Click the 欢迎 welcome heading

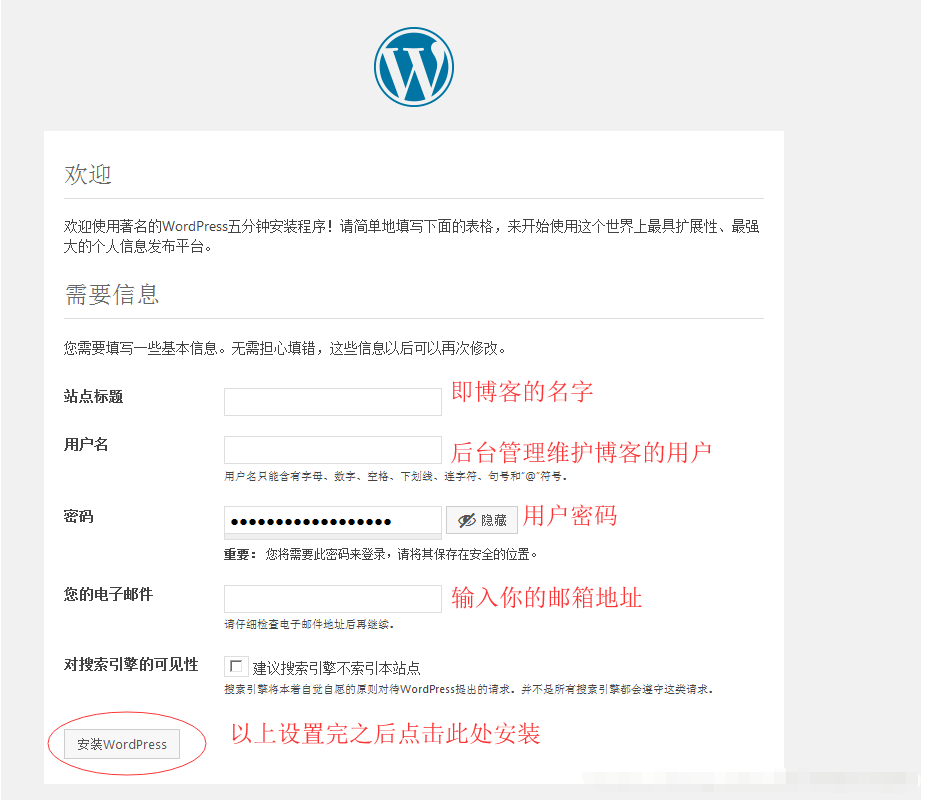pos(88,175)
